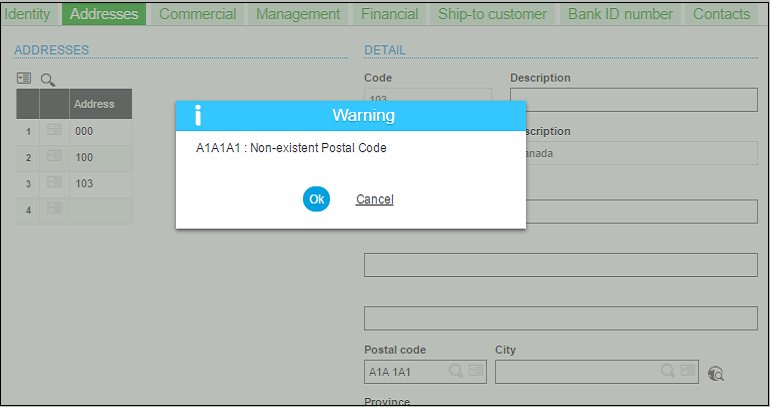Click the search magnifier above Addresses grid
This screenshot has height=407, width=771.
point(47,79)
